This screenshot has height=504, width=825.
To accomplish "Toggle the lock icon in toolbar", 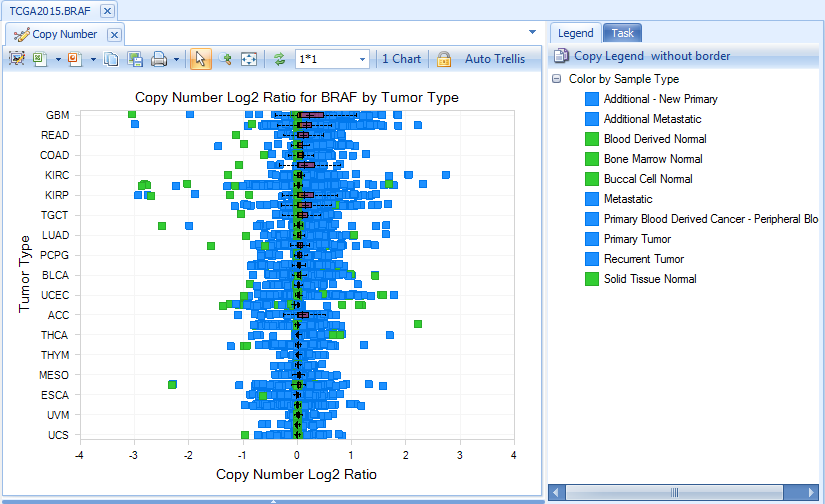I will coord(444,59).
